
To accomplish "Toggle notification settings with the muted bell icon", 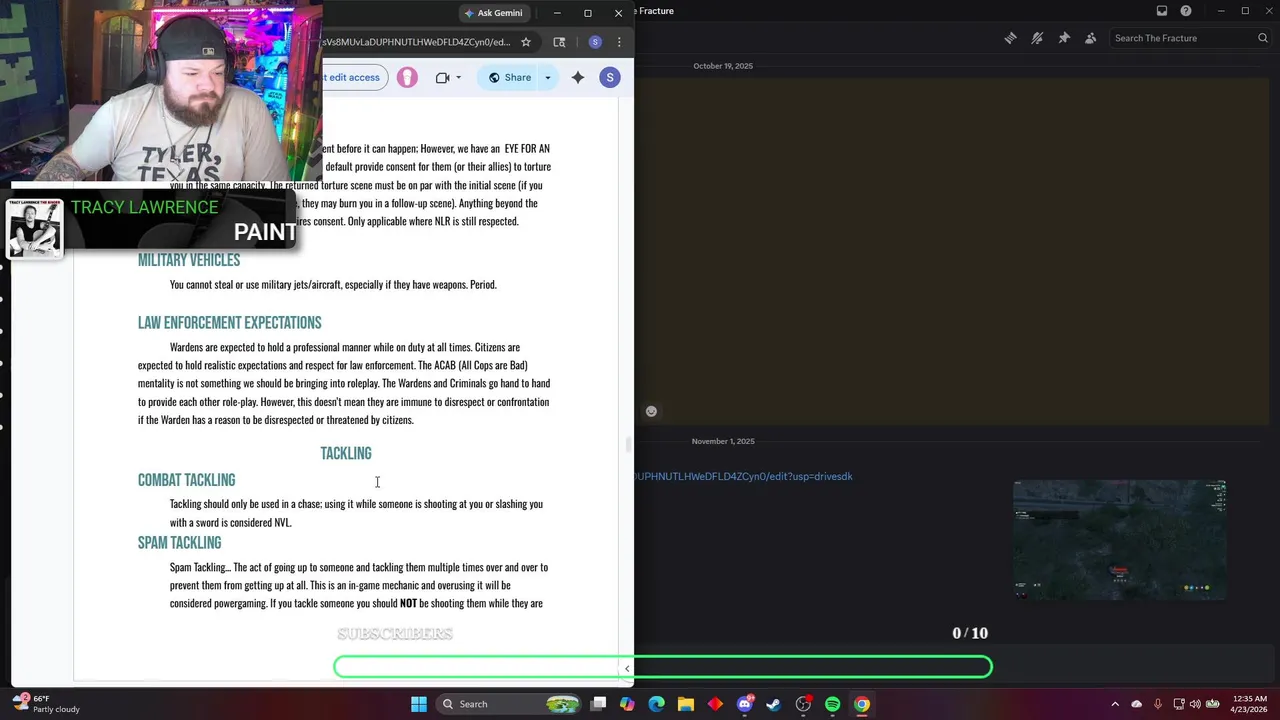I will click(x=1037, y=38).
